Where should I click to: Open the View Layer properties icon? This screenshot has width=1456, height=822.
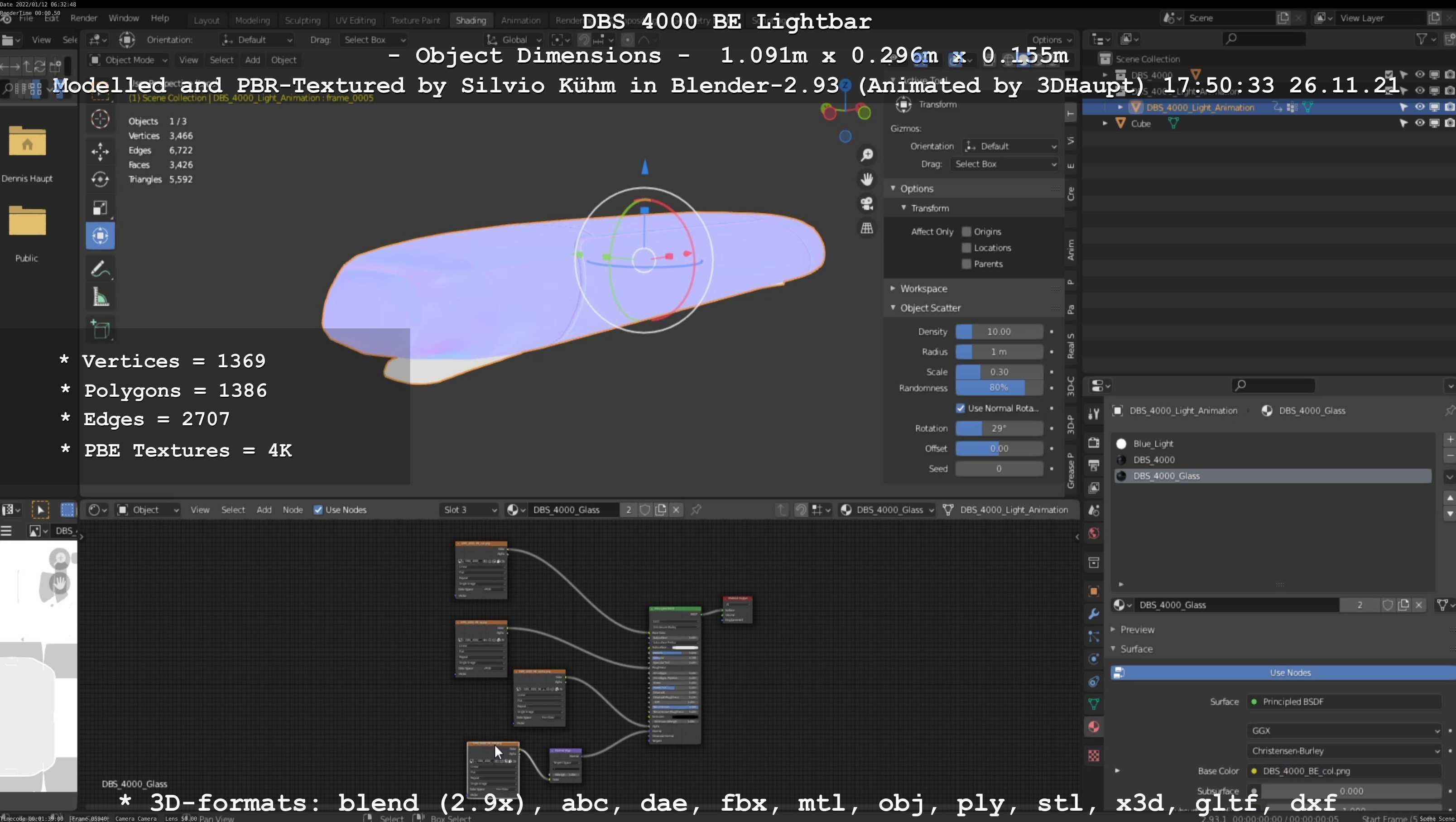pos(1094,487)
